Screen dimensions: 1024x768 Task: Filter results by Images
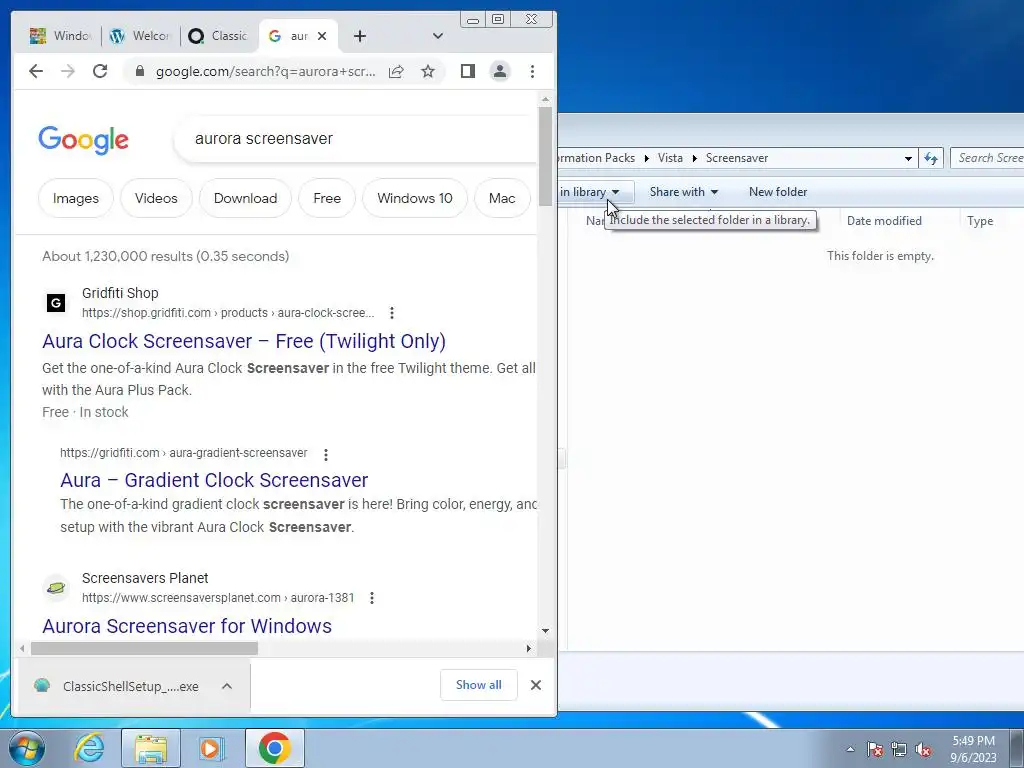tap(76, 199)
